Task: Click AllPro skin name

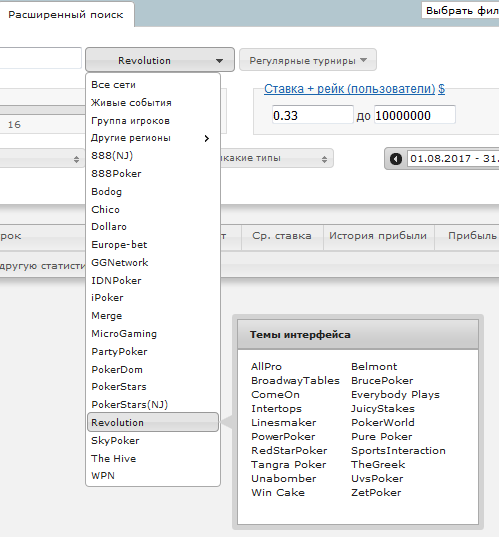Action: [266, 367]
